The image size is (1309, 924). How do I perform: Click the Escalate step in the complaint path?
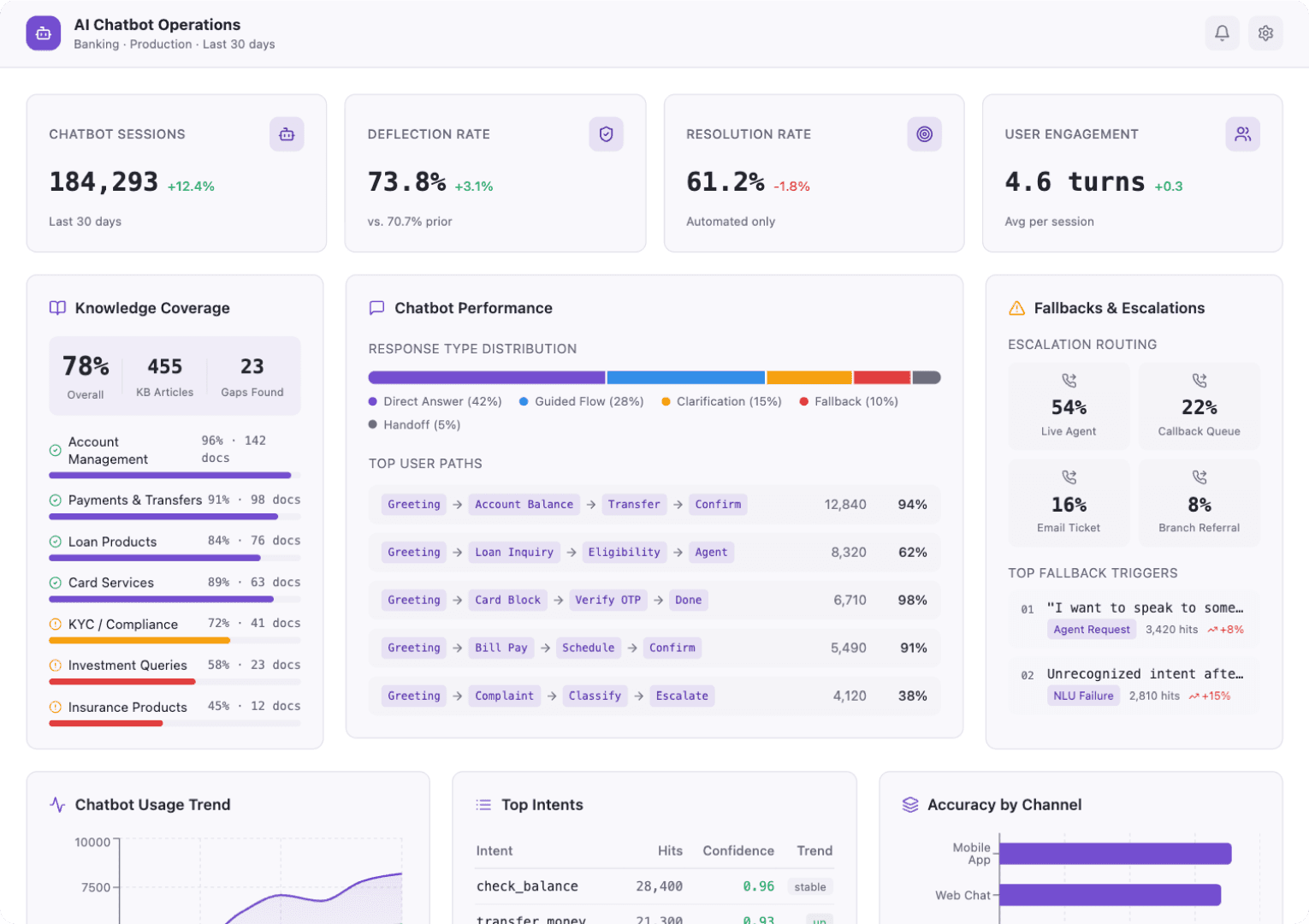point(682,696)
